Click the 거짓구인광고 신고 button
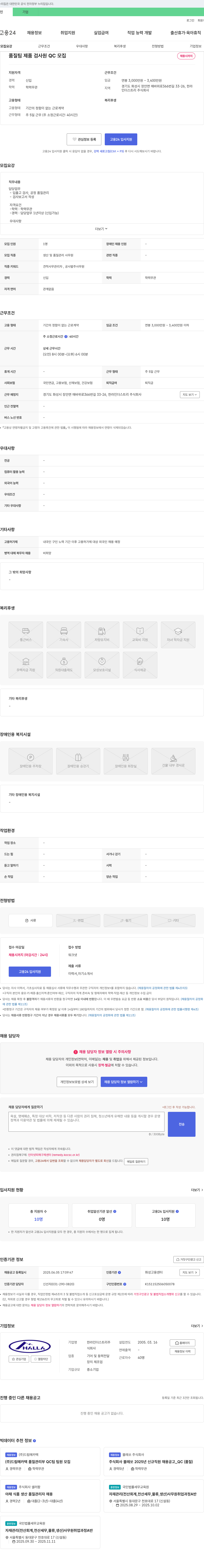 tap(189, 1259)
